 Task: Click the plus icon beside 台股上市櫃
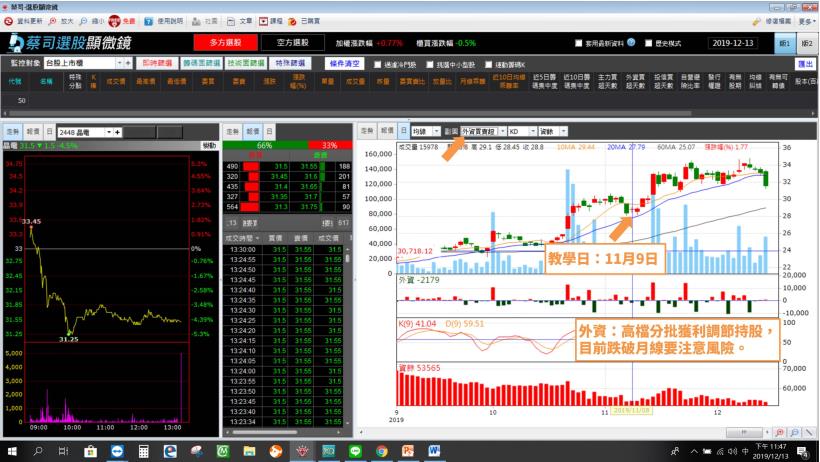(128, 63)
